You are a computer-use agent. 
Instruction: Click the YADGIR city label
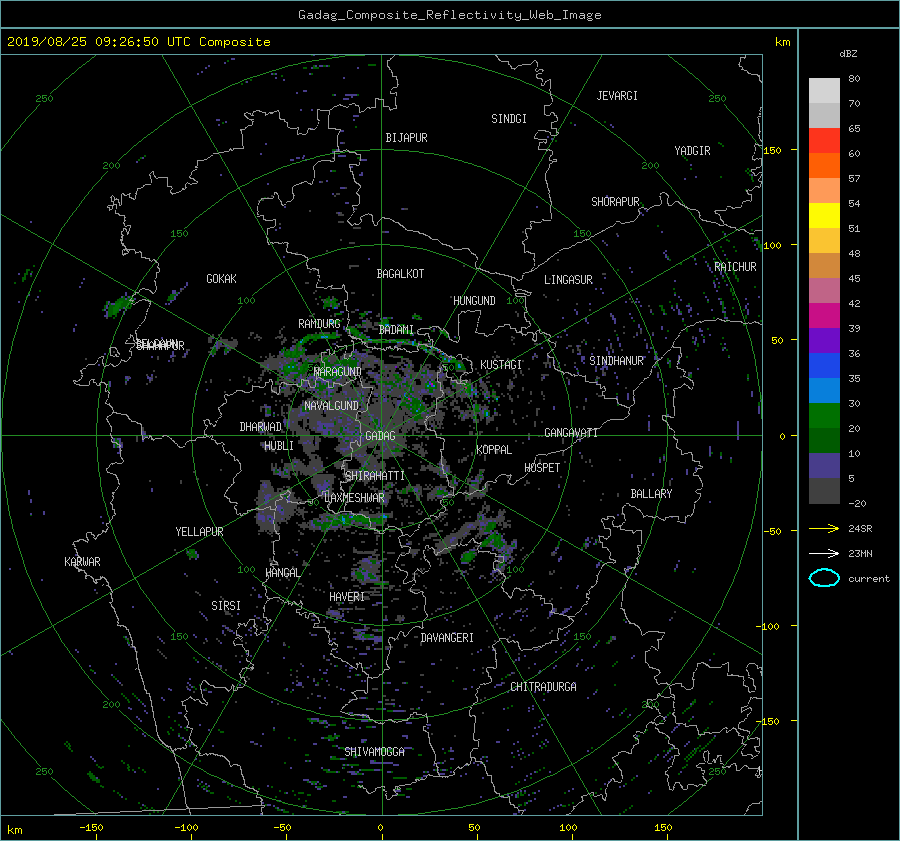tap(692, 151)
